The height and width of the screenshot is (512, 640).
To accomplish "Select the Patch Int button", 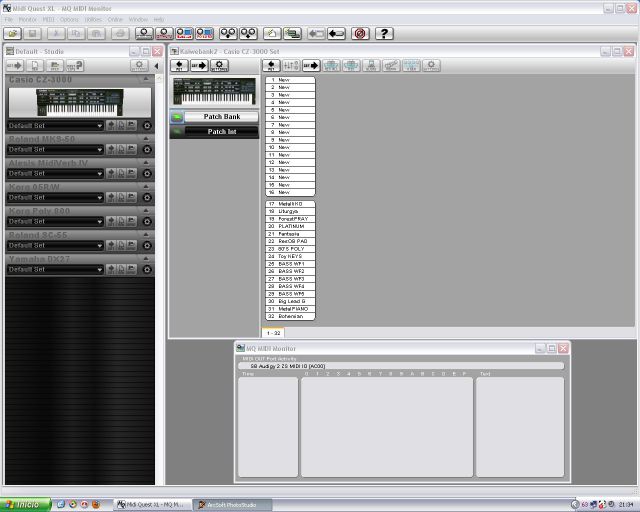I will (222, 131).
